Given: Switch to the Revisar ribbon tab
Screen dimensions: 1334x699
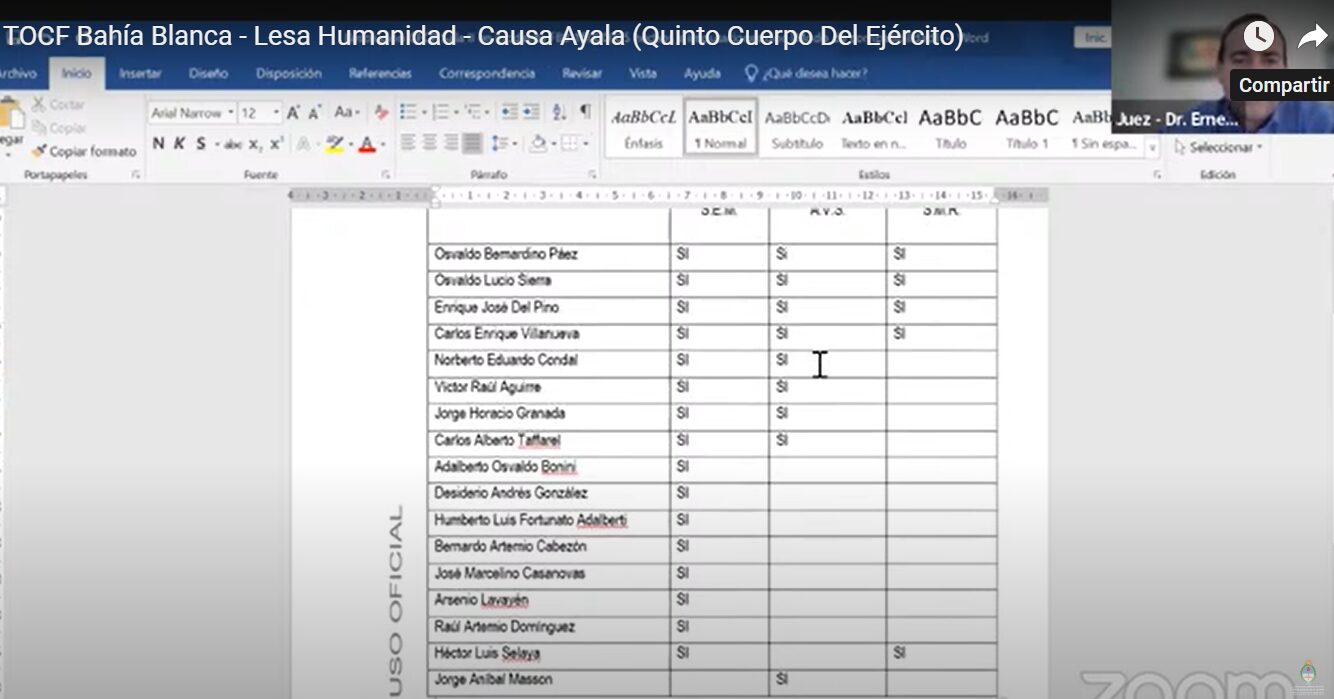Looking at the screenshot, I should (582, 74).
